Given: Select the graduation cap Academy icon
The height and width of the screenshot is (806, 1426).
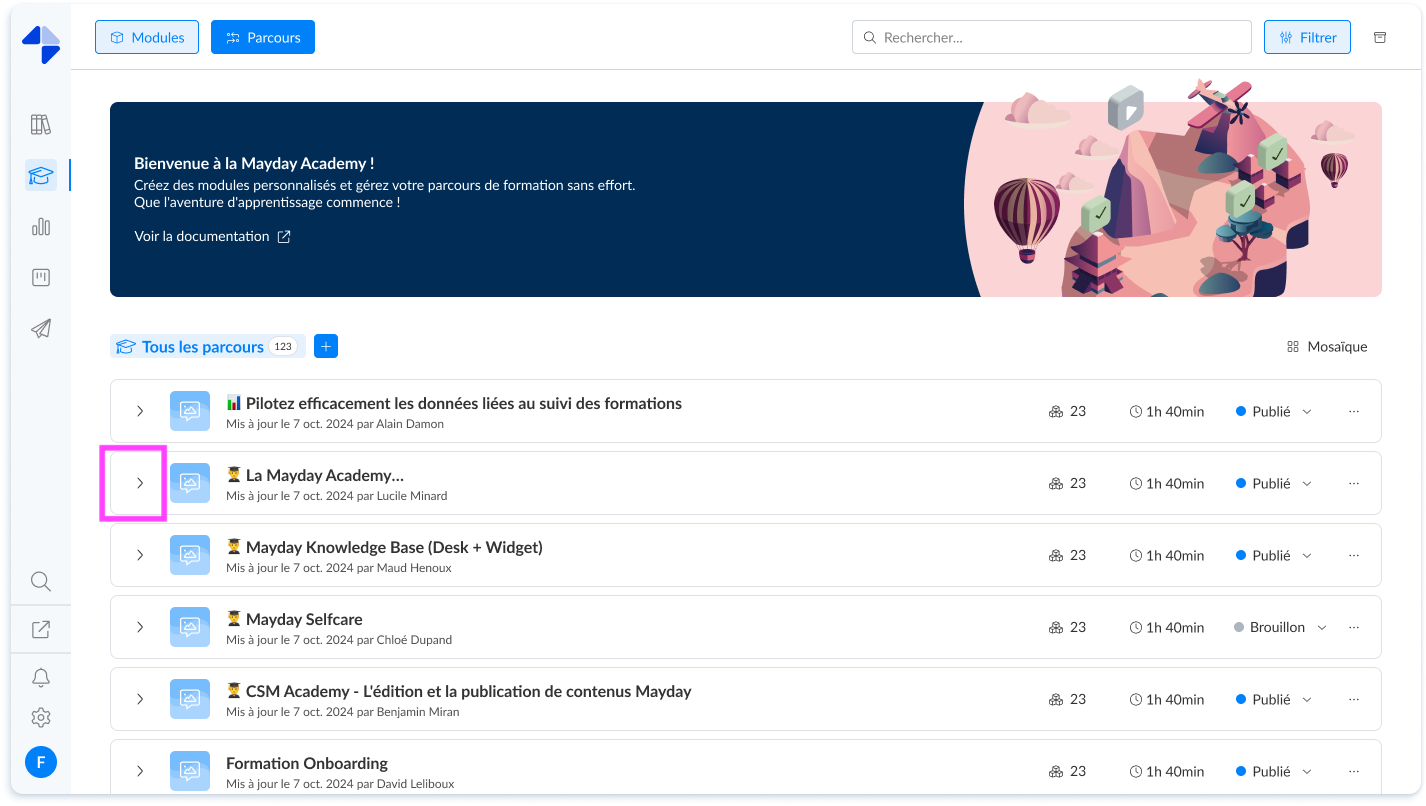Looking at the screenshot, I should [41, 174].
